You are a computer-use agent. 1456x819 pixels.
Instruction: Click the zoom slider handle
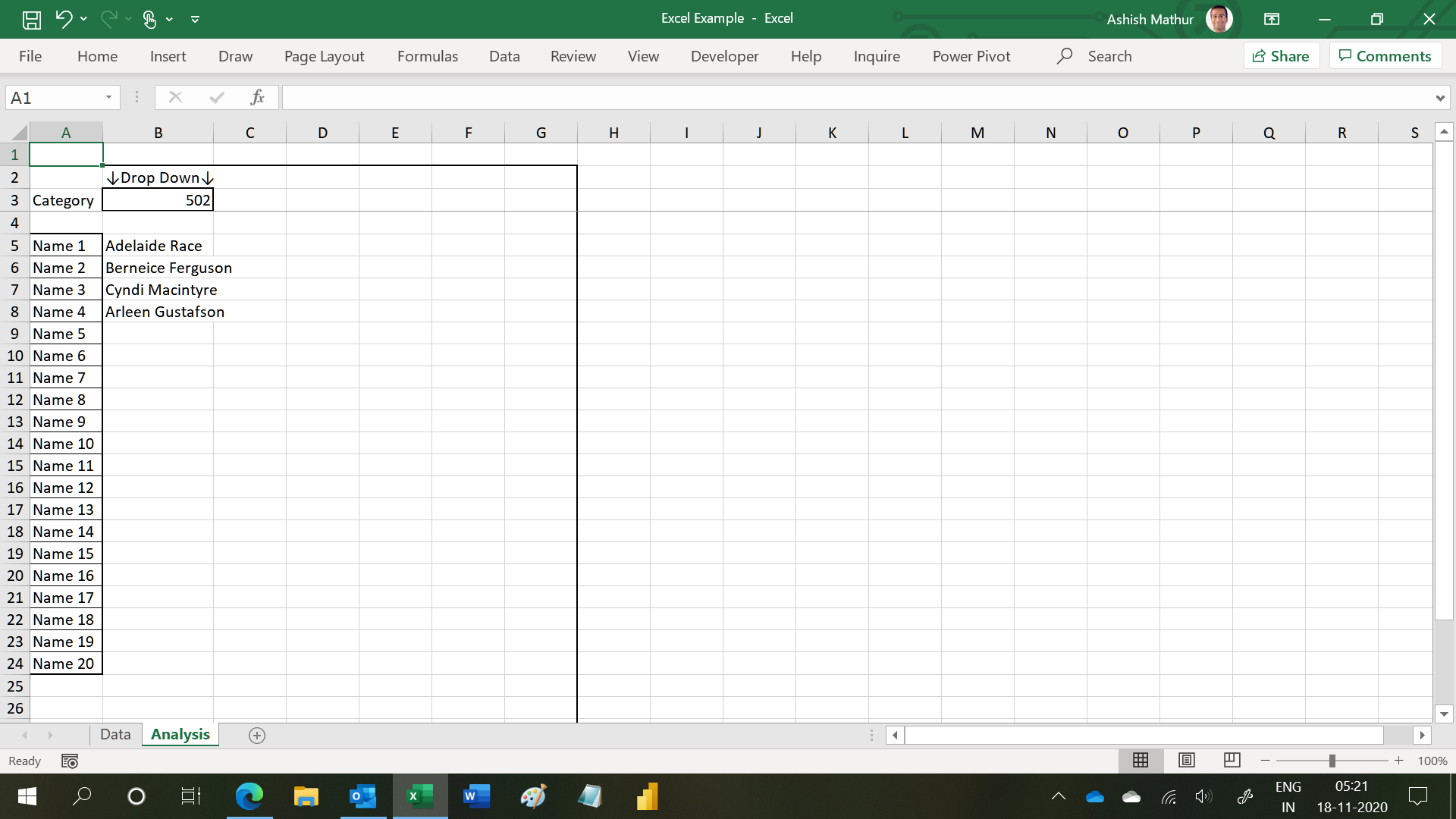click(x=1332, y=760)
